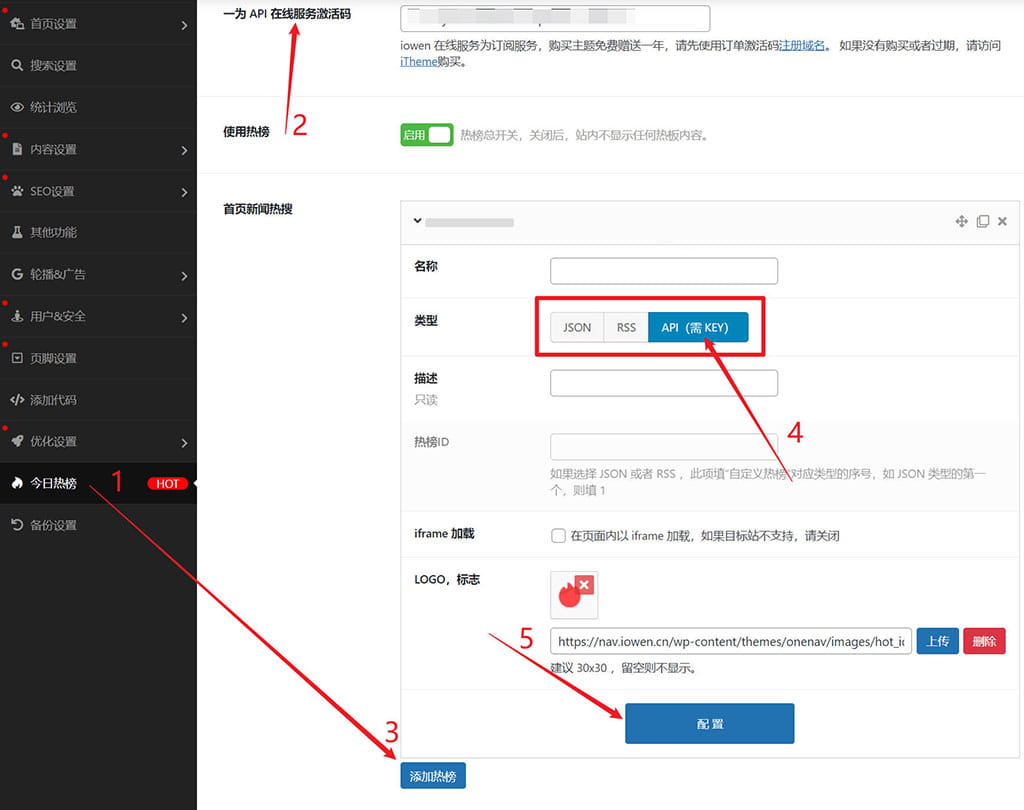The image size is (1024, 810).
Task: Enable the iframe 加载 checkbox
Action: pyautogui.click(x=558, y=535)
